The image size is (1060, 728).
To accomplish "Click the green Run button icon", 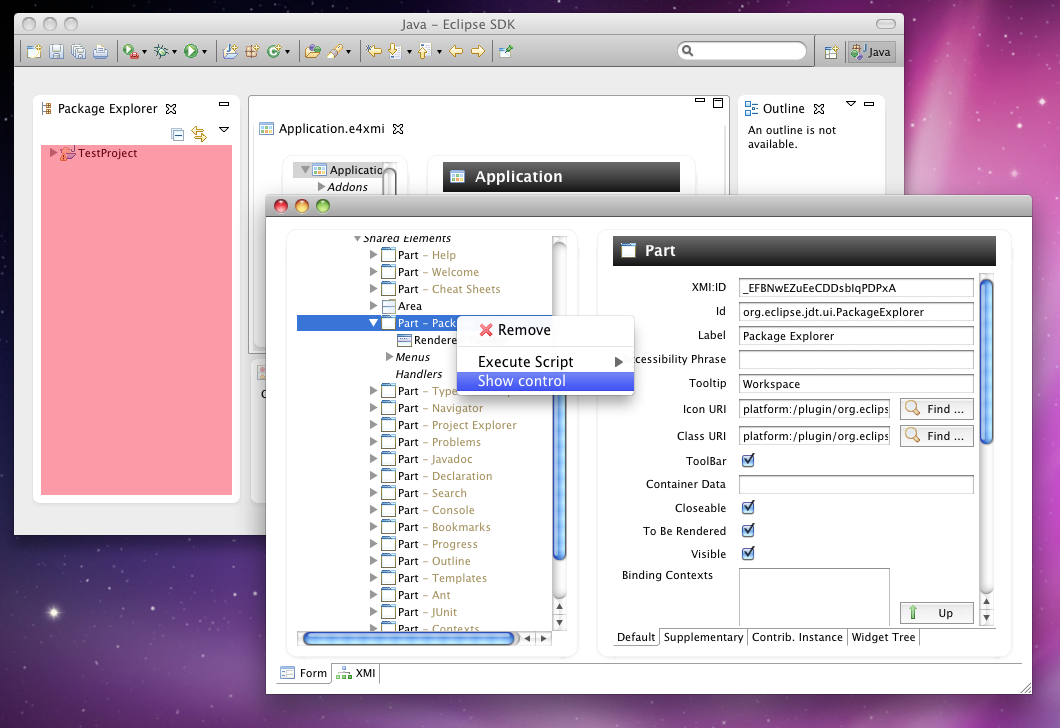I will pyautogui.click(x=190, y=51).
